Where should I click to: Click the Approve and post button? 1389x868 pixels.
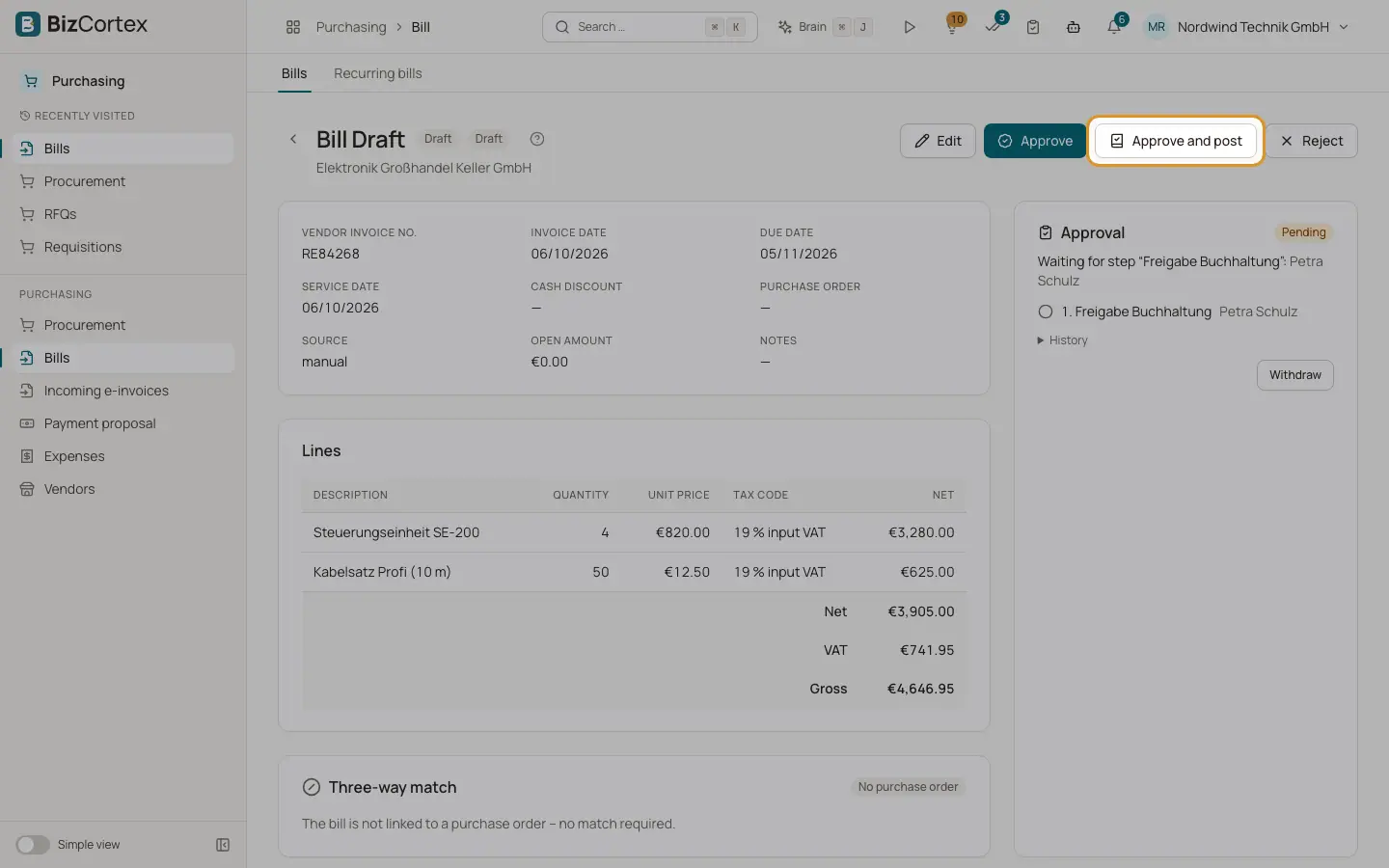[x=1176, y=141]
